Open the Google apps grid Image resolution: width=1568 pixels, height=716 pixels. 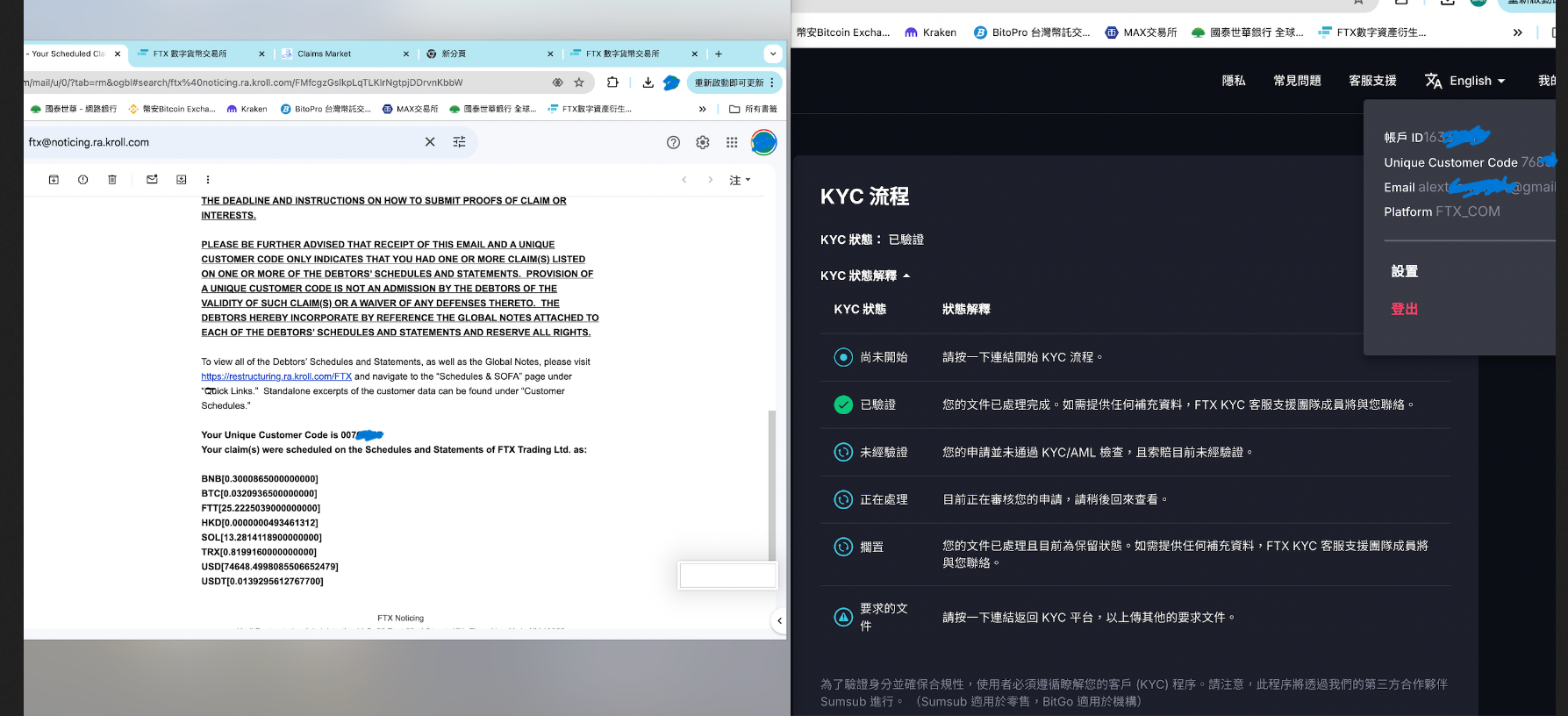point(732,142)
